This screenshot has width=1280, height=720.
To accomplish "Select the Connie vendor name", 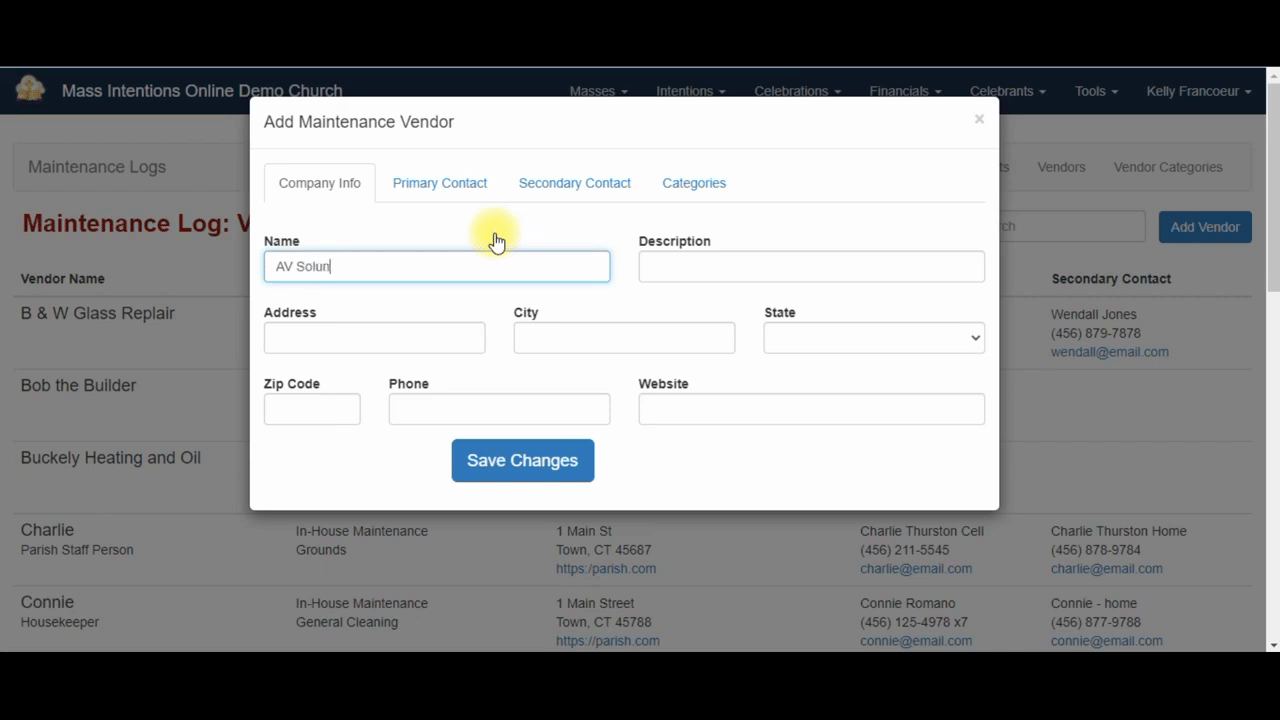I will [x=47, y=602].
